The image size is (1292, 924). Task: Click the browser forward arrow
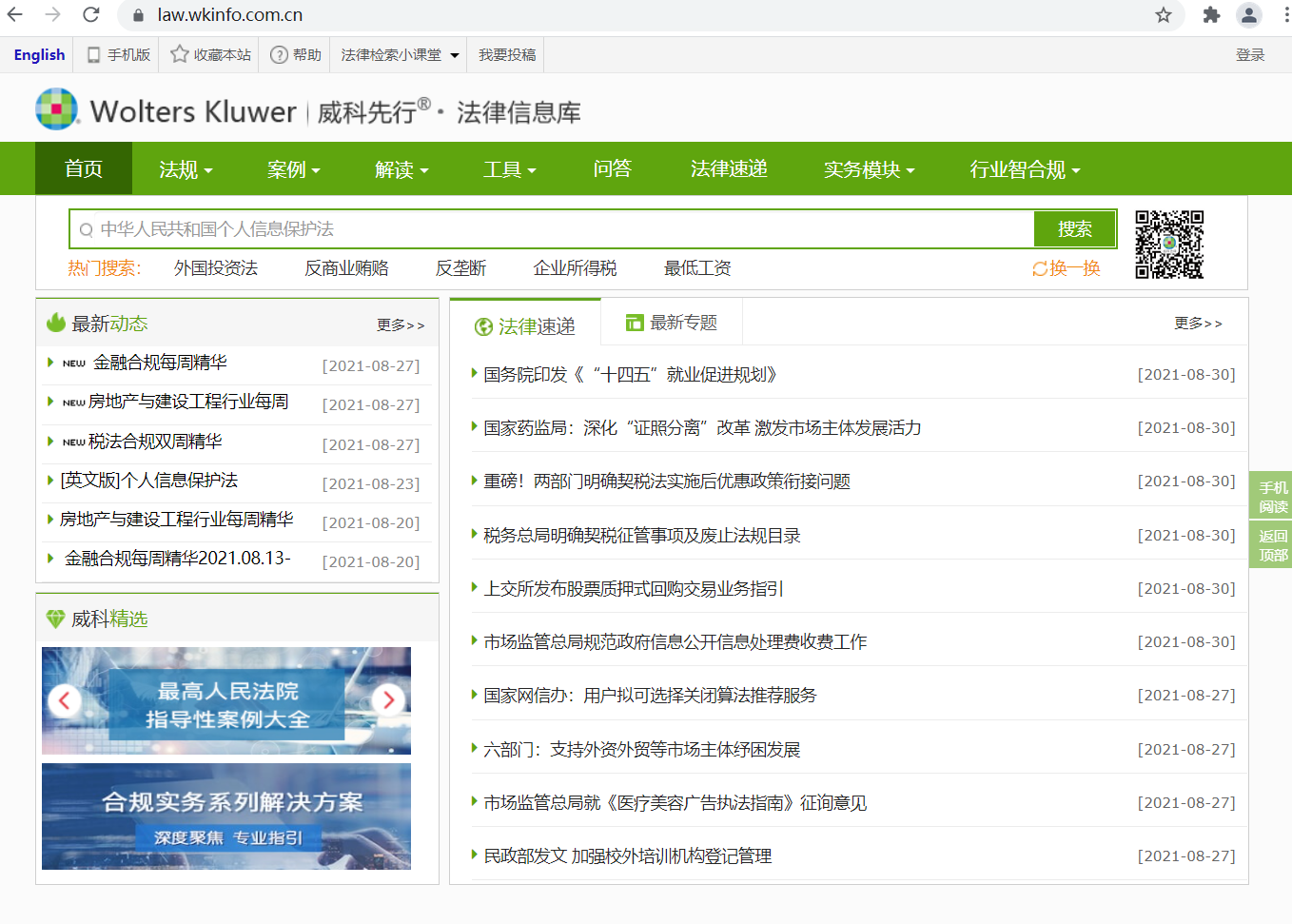point(52,14)
